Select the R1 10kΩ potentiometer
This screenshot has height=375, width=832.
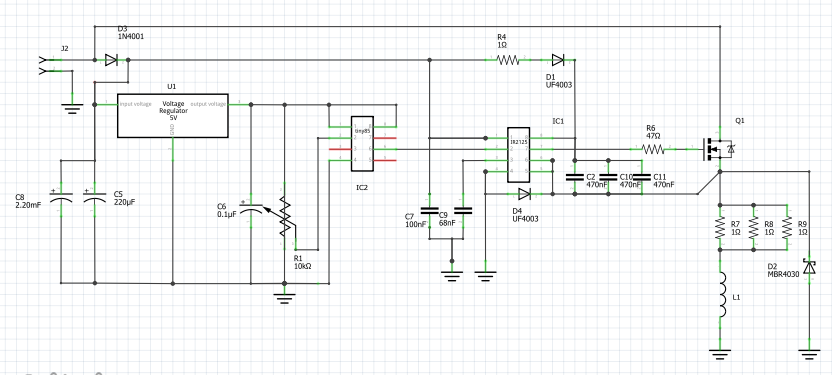pyautogui.click(x=285, y=216)
